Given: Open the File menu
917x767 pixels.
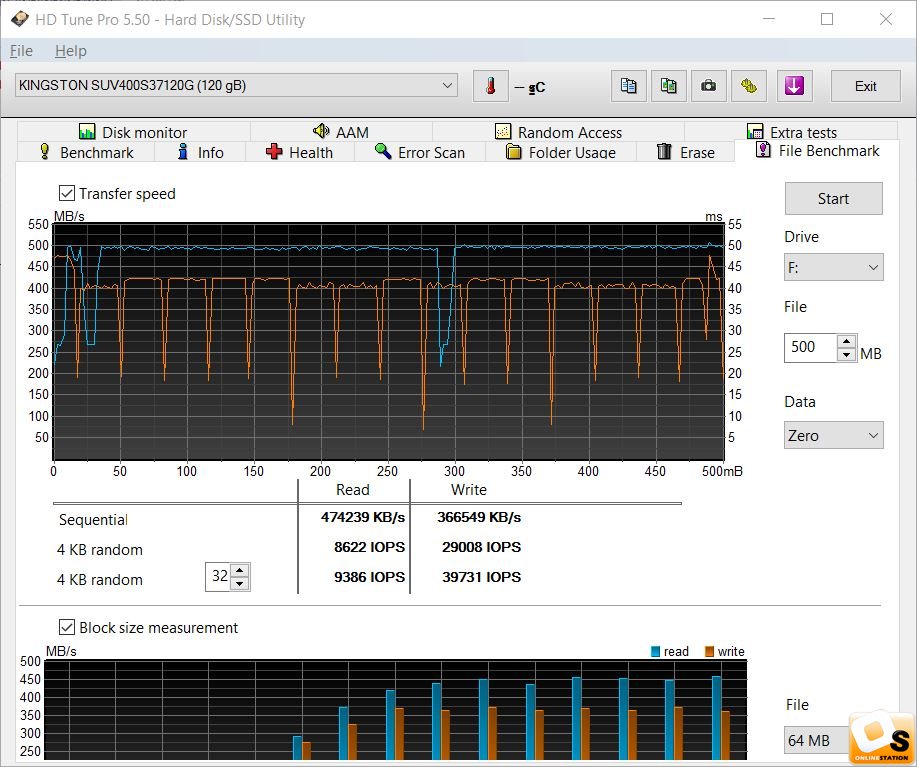Looking at the screenshot, I should 21,51.
